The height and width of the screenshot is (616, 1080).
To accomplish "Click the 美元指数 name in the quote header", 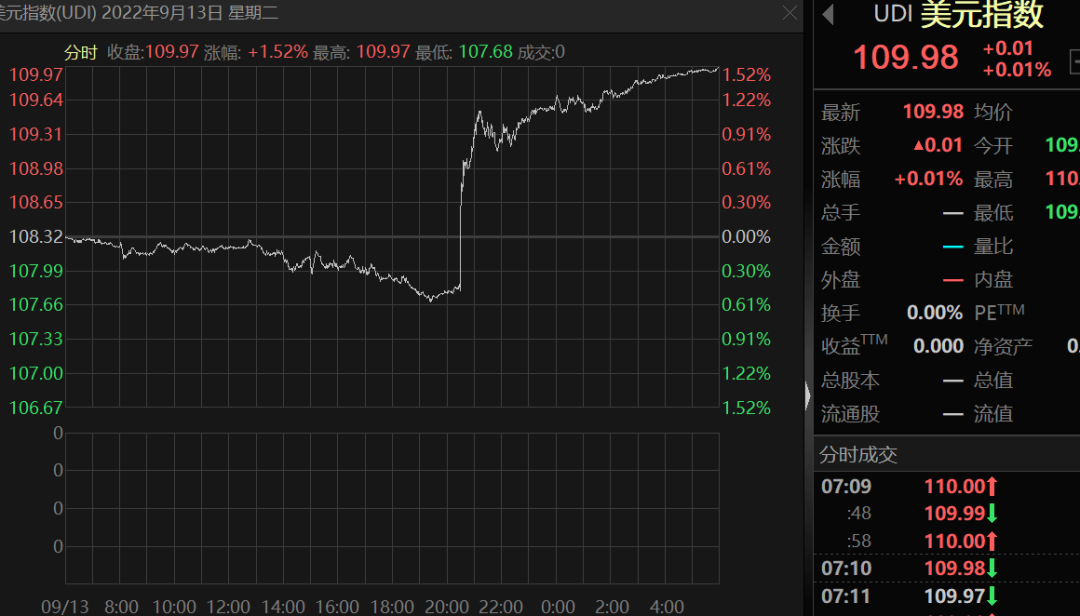I will point(981,15).
